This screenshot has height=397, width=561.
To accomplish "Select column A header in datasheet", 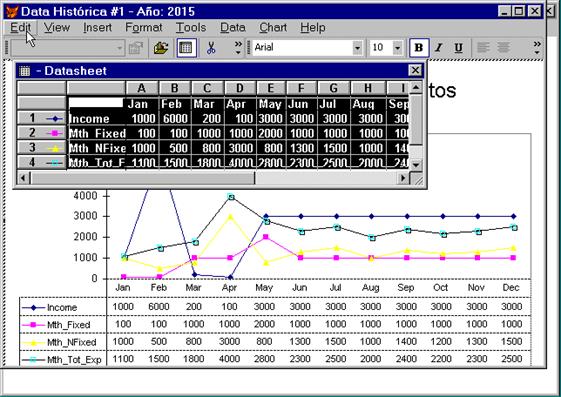I will [142, 88].
